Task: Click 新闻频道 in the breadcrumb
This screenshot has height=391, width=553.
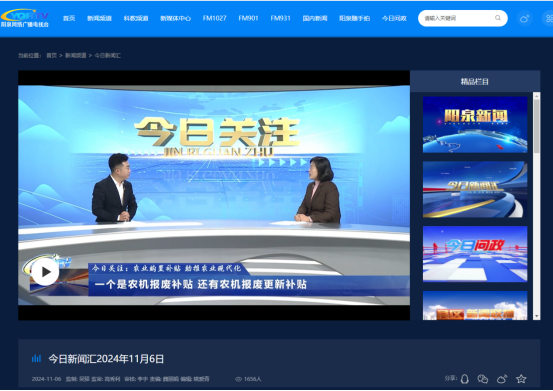Action: click(x=75, y=55)
